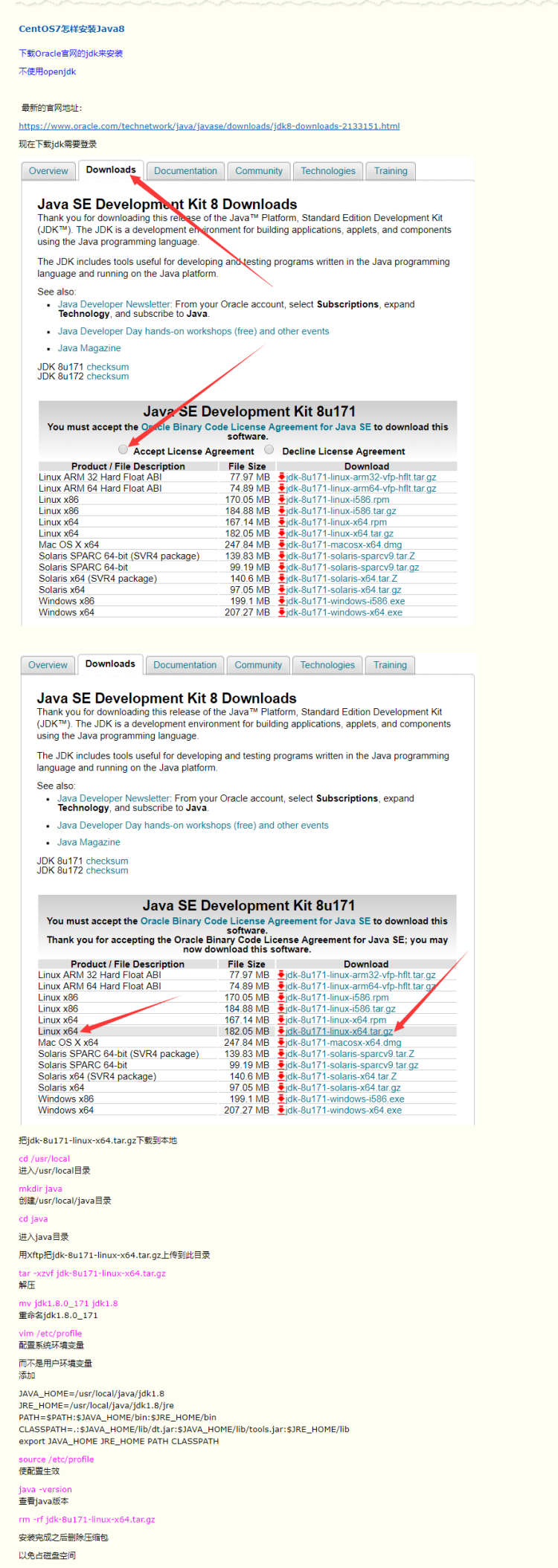Select the Accept License Agreement radio button

(123, 449)
